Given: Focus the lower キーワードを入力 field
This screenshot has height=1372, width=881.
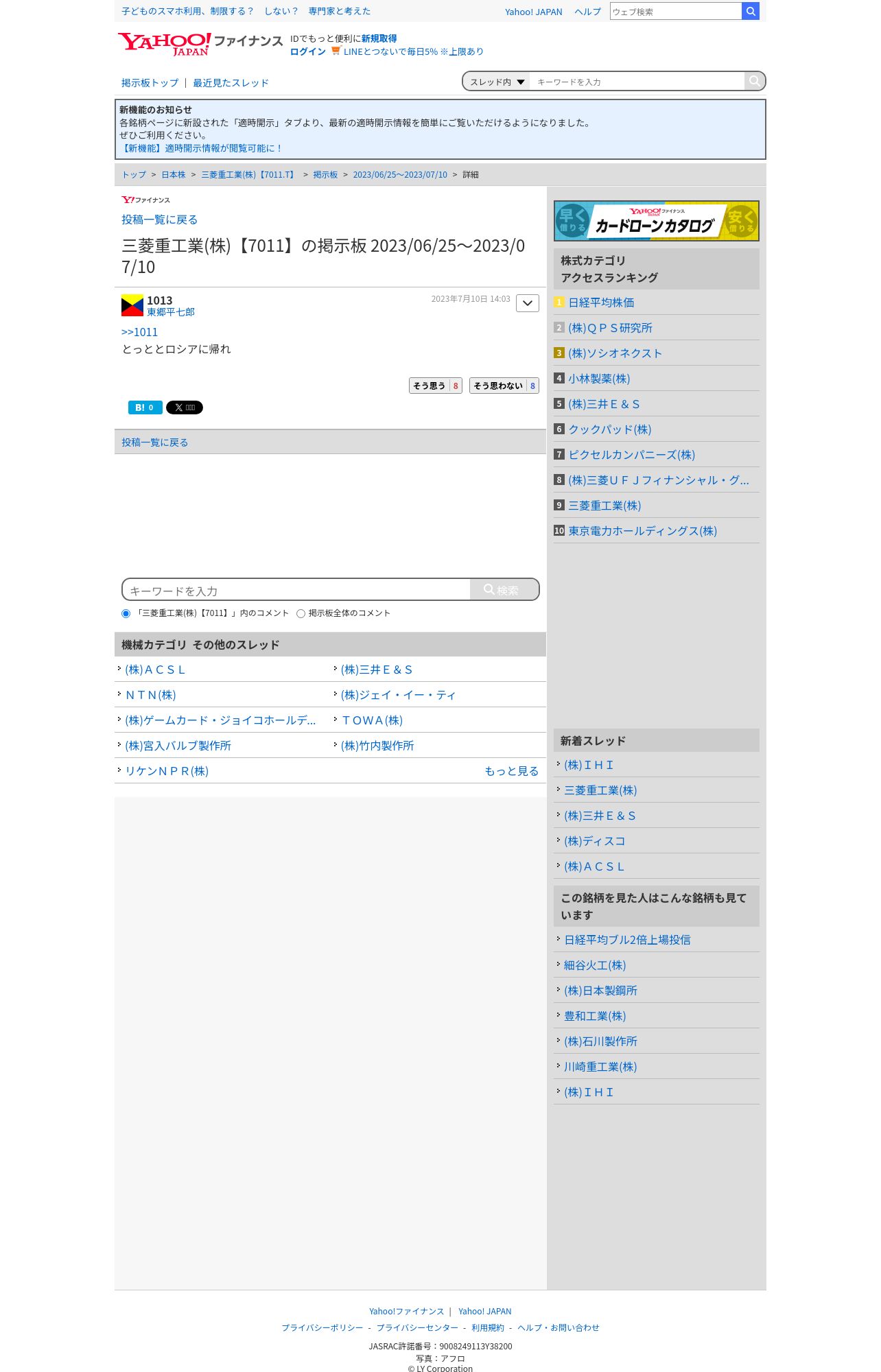Looking at the screenshot, I should coord(296,590).
